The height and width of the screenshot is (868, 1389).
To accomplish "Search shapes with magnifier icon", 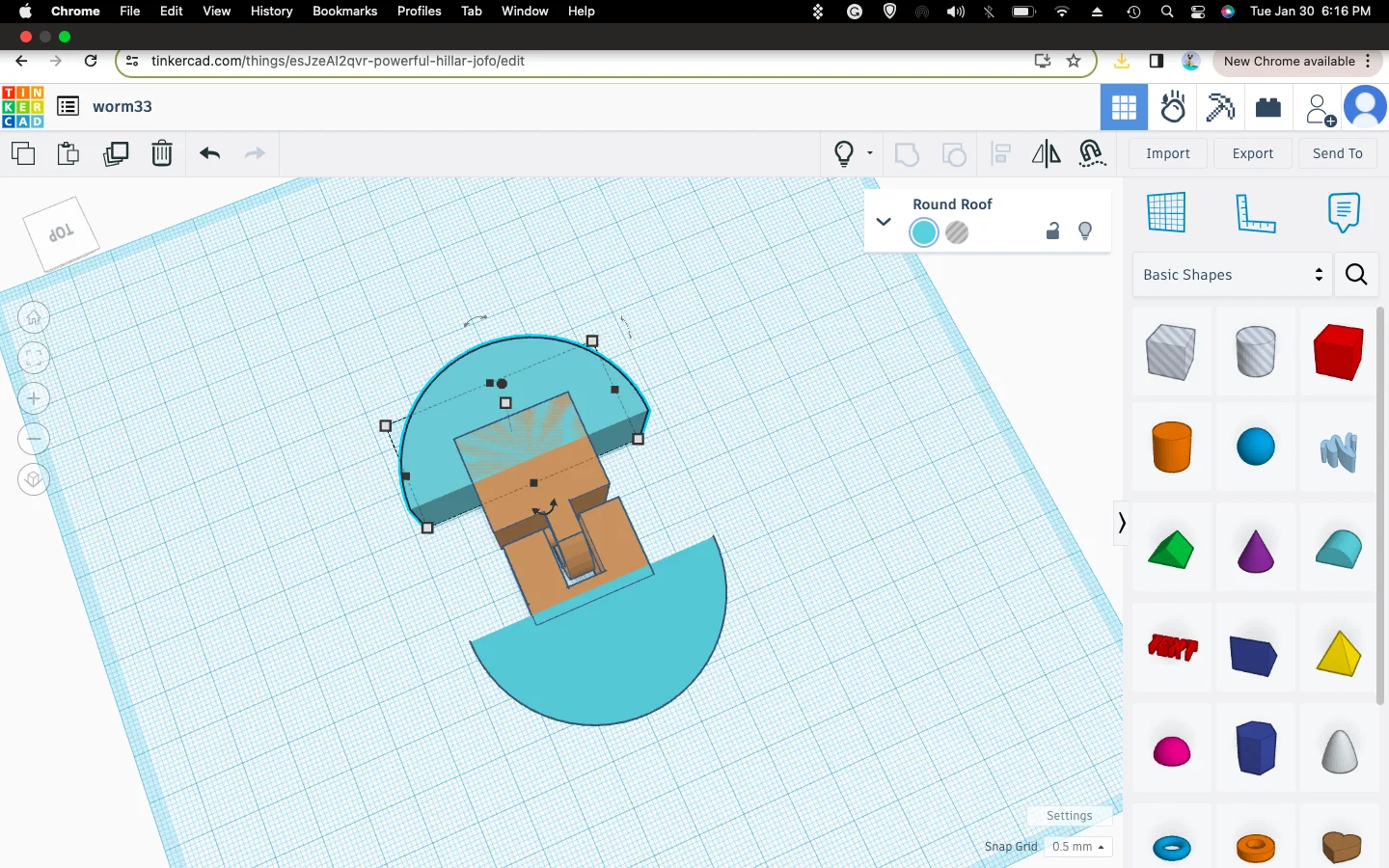I will coord(1356,275).
